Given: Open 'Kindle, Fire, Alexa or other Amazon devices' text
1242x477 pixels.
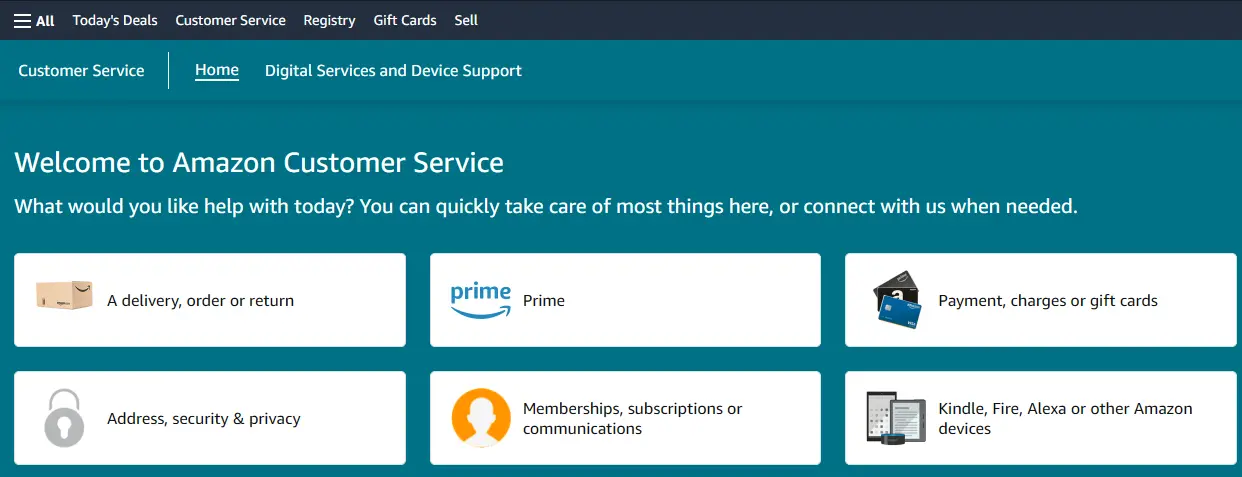Looking at the screenshot, I should 1065,418.
